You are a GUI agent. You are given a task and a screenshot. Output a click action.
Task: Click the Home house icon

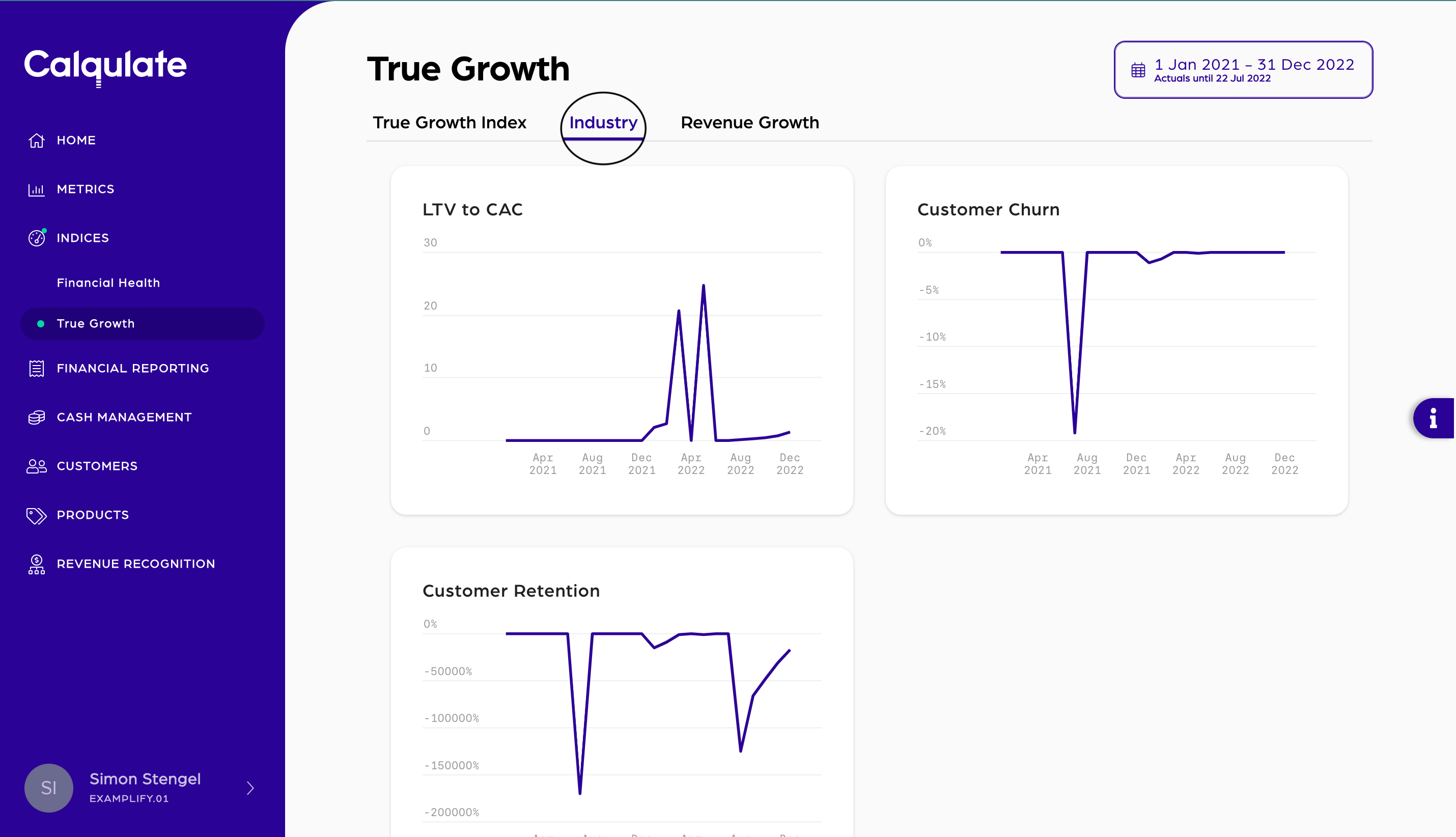click(36, 141)
